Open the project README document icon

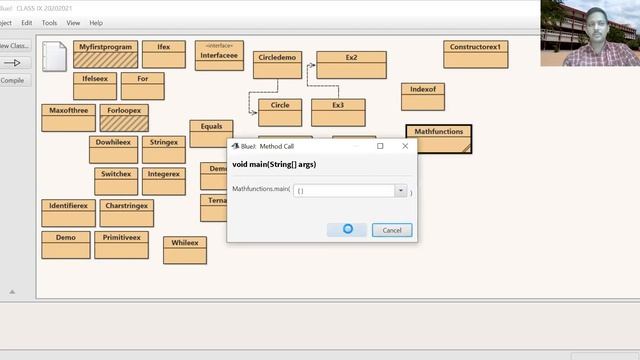54,56
